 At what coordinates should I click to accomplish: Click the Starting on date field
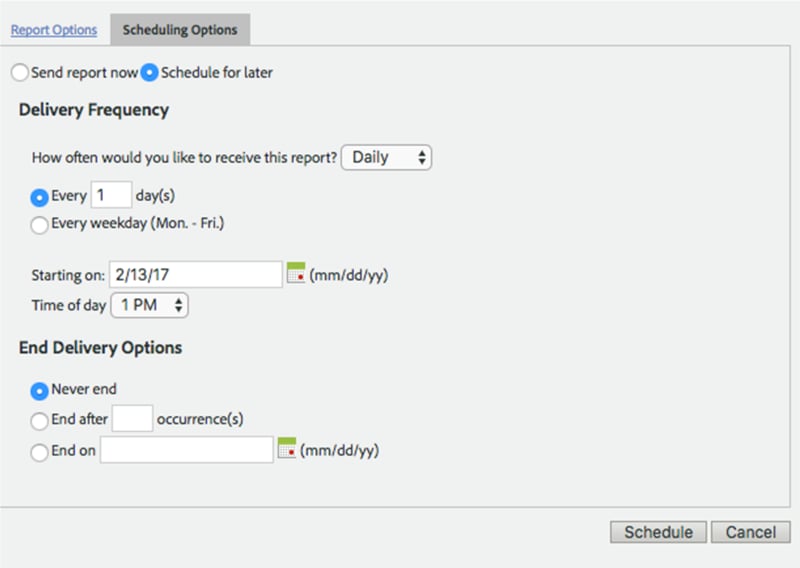click(195, 275)
